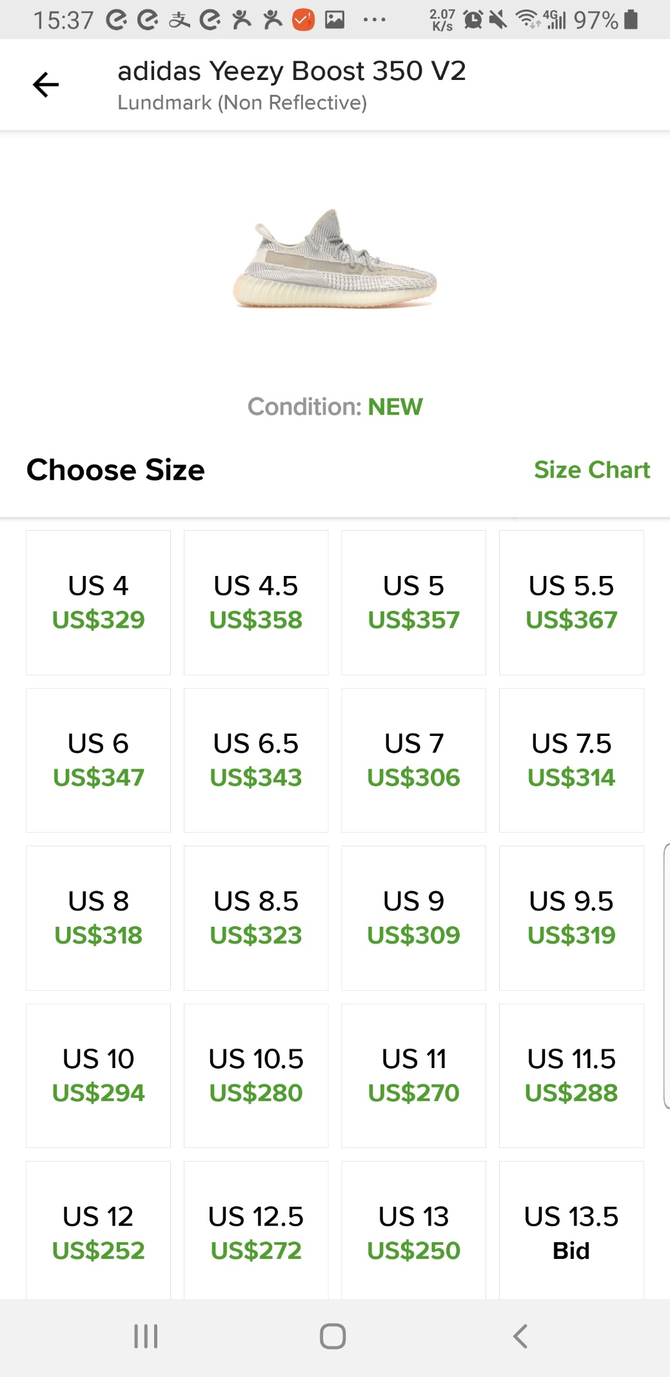The height and width of the screenshot is (1377, 670).
Task: Tap the back arrow in header
Action: tap(46, 85)
